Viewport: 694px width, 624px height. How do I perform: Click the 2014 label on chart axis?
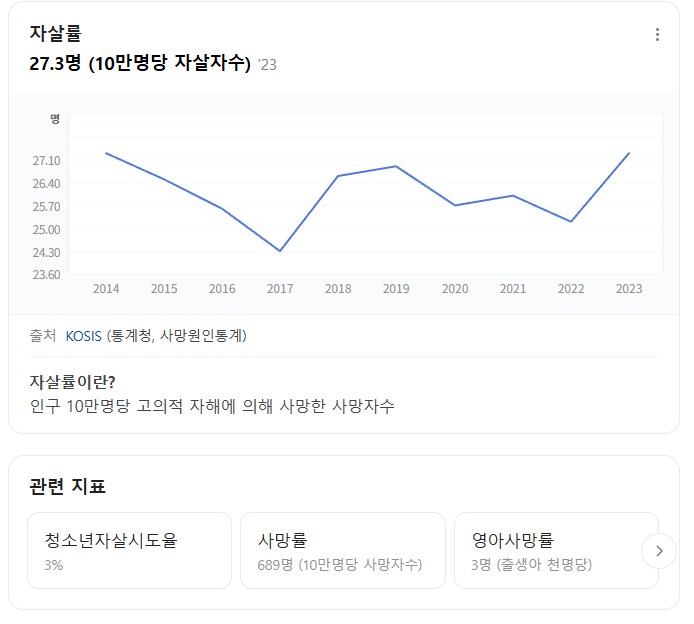[106, 289]
